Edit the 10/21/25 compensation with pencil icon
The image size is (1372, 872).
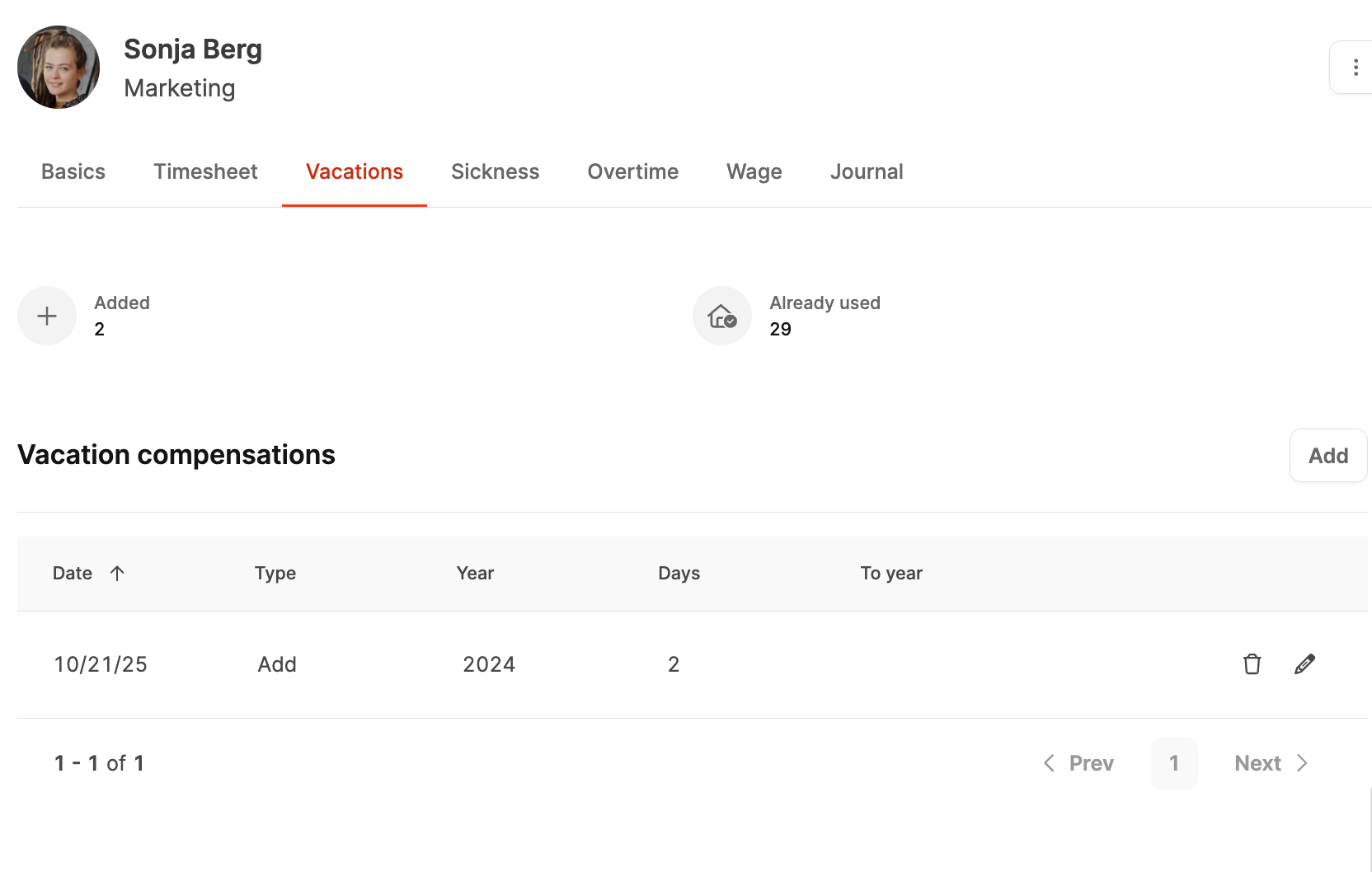pos(1304,664)
